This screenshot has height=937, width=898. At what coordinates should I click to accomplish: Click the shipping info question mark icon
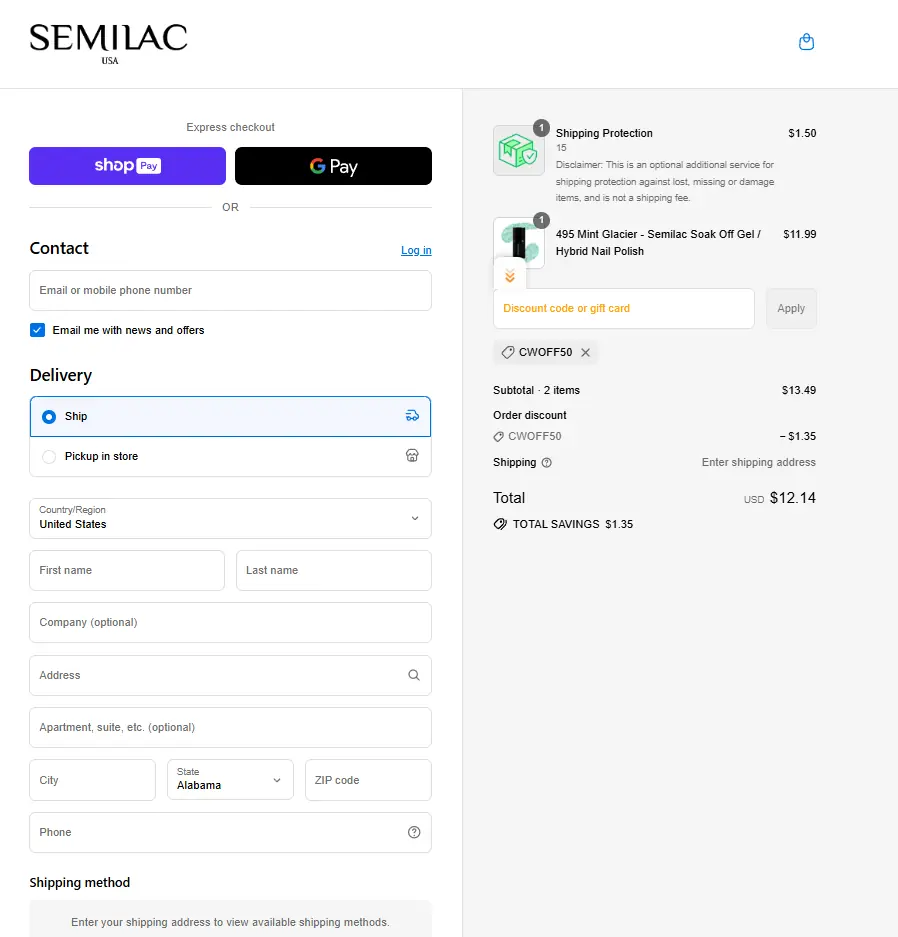pyautogui.click(x=546, y=463)
